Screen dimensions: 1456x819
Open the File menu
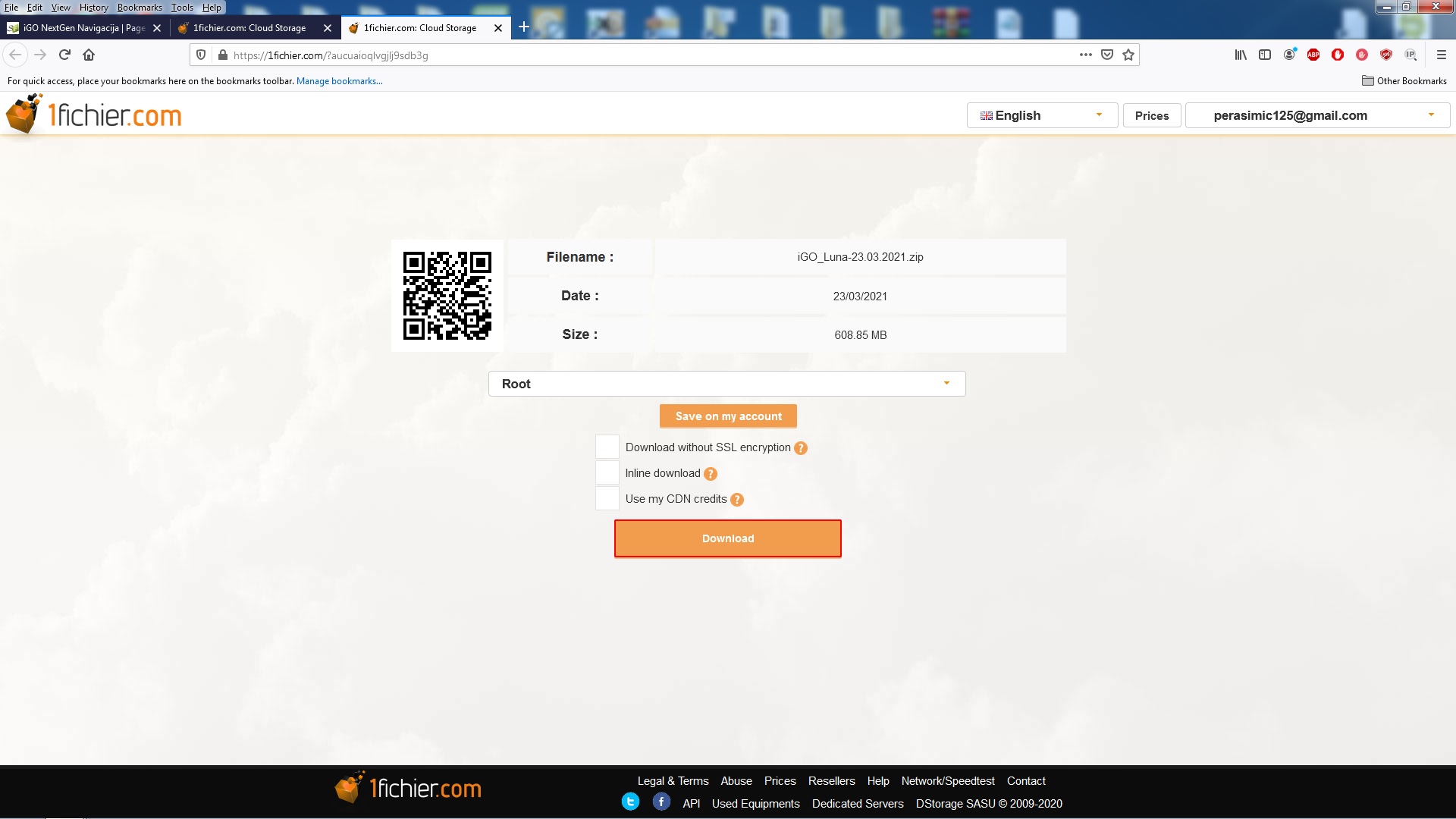tap(11, 7)
